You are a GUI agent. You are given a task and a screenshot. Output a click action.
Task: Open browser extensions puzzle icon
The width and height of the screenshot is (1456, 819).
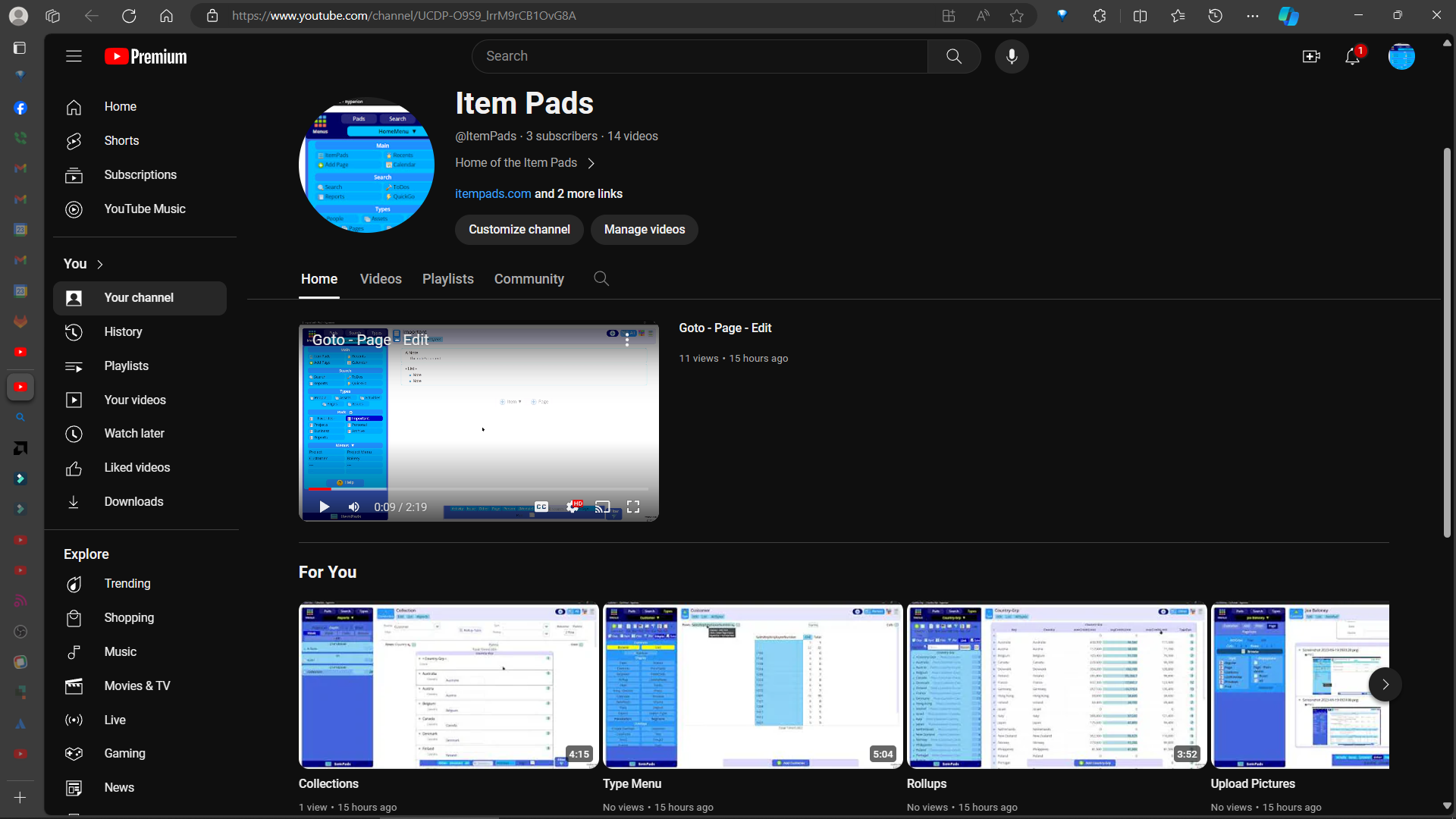(x=1100, y=16)
